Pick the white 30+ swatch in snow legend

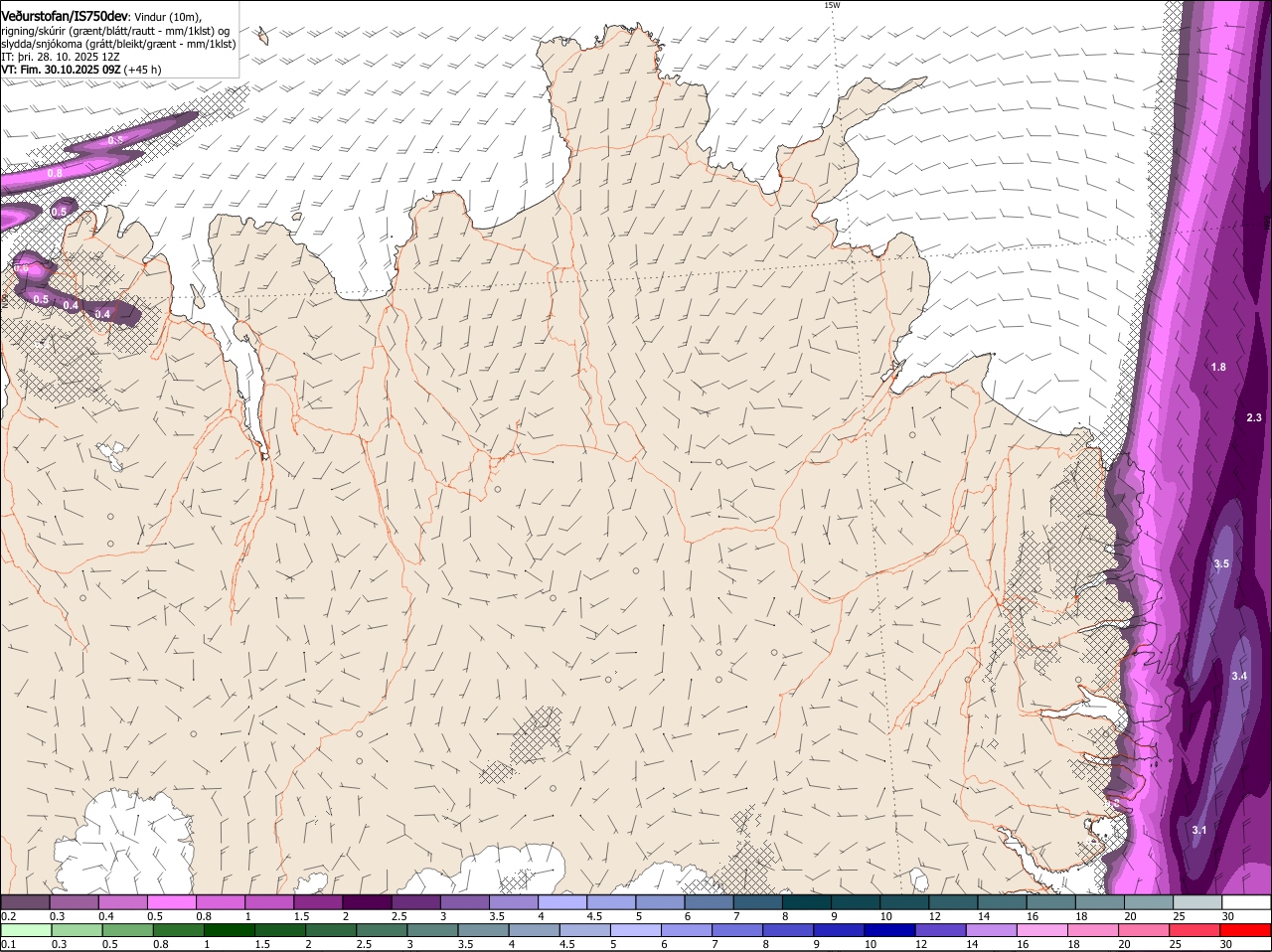tap(1246, 901)
